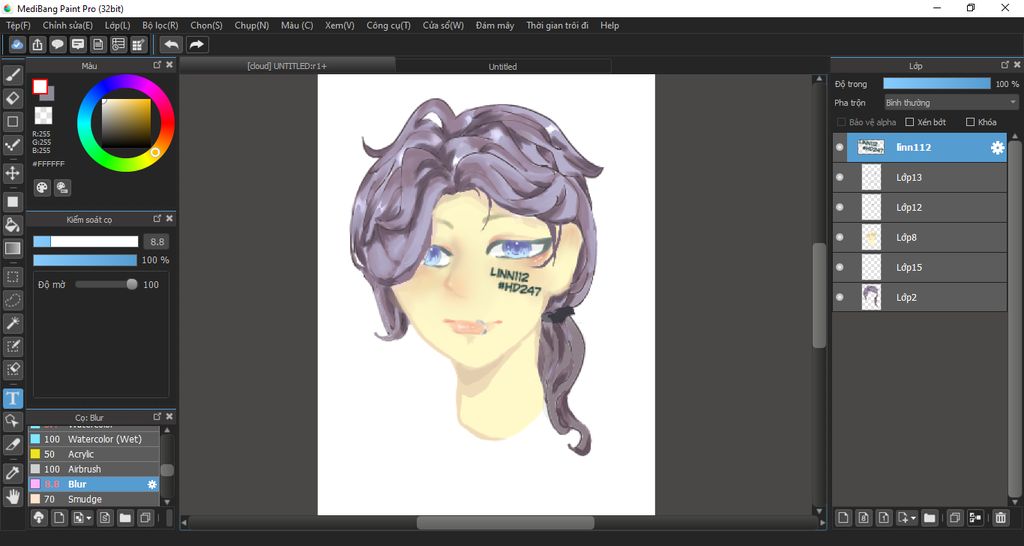1024x546 pixels.
Task: Open the Tệp(F) menu
Action: coord(18,25)
